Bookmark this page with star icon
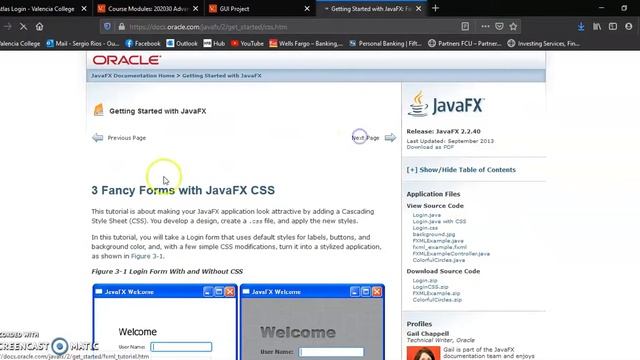Image resolution: width=640 pixels, height=360 pixels. pyautogui.click(x=513, y=27)
